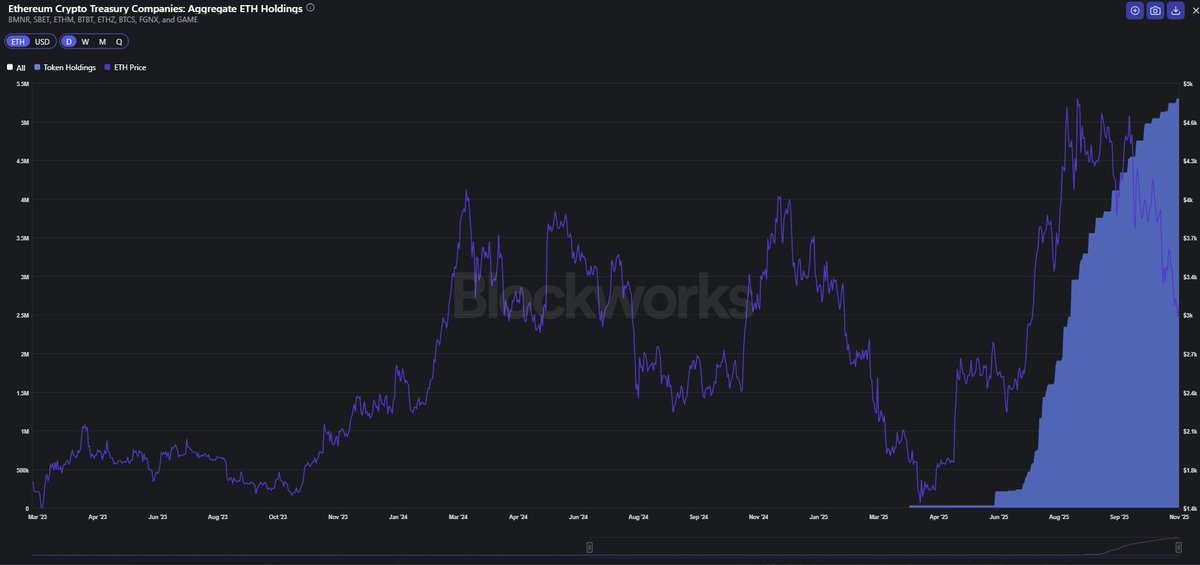Select weekly W interval
Screen dimensions: 1200x565
[x=85, y=41]
